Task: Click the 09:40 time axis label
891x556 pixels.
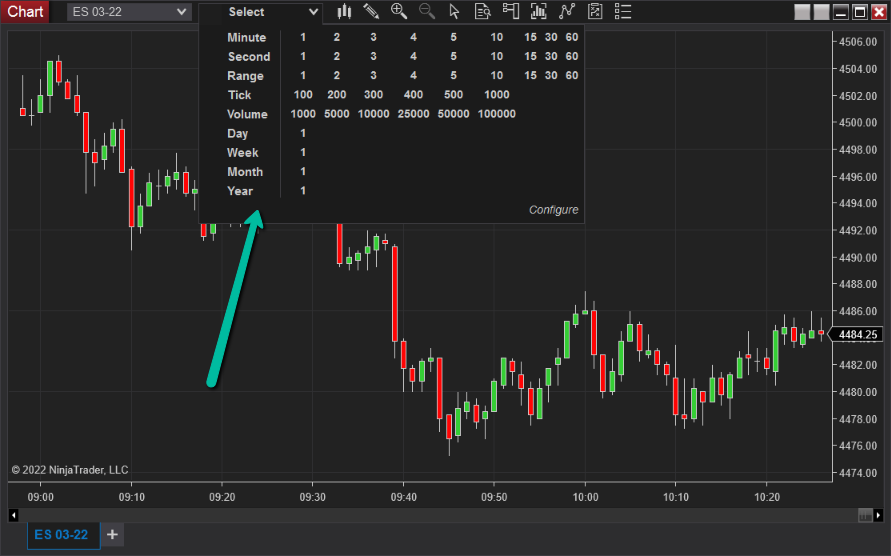Action: pos(403,497)
